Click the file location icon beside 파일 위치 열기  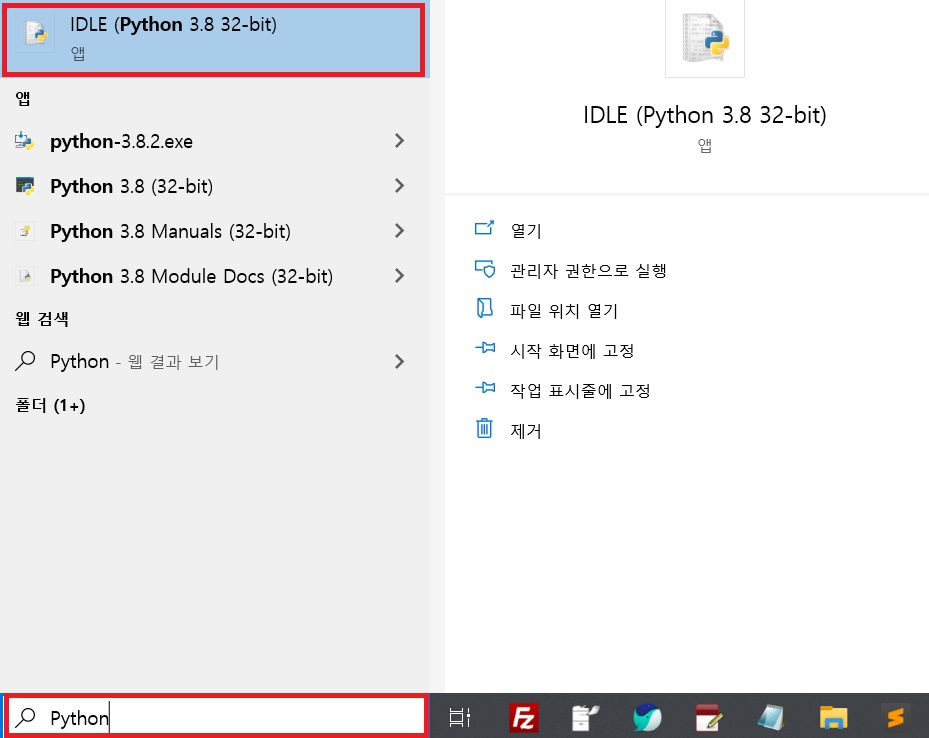(x=485, y=308)
